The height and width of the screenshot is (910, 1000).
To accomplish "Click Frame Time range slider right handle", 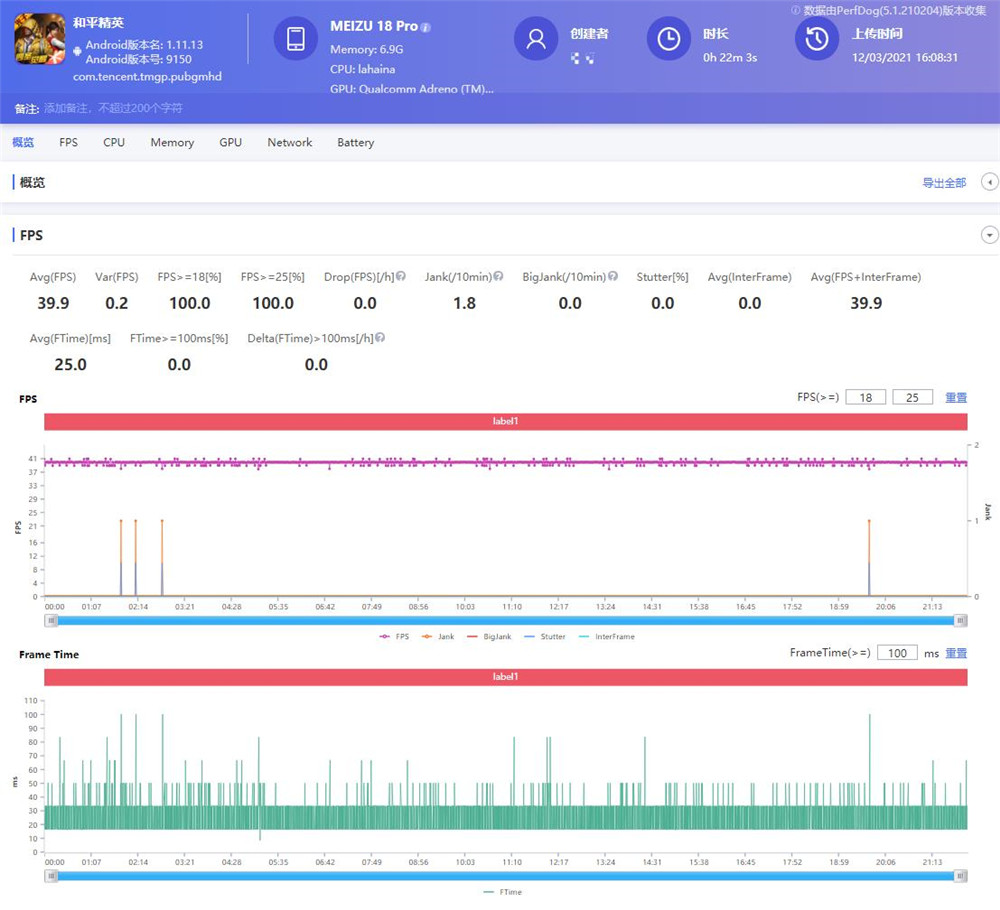I will click(960, 876).
